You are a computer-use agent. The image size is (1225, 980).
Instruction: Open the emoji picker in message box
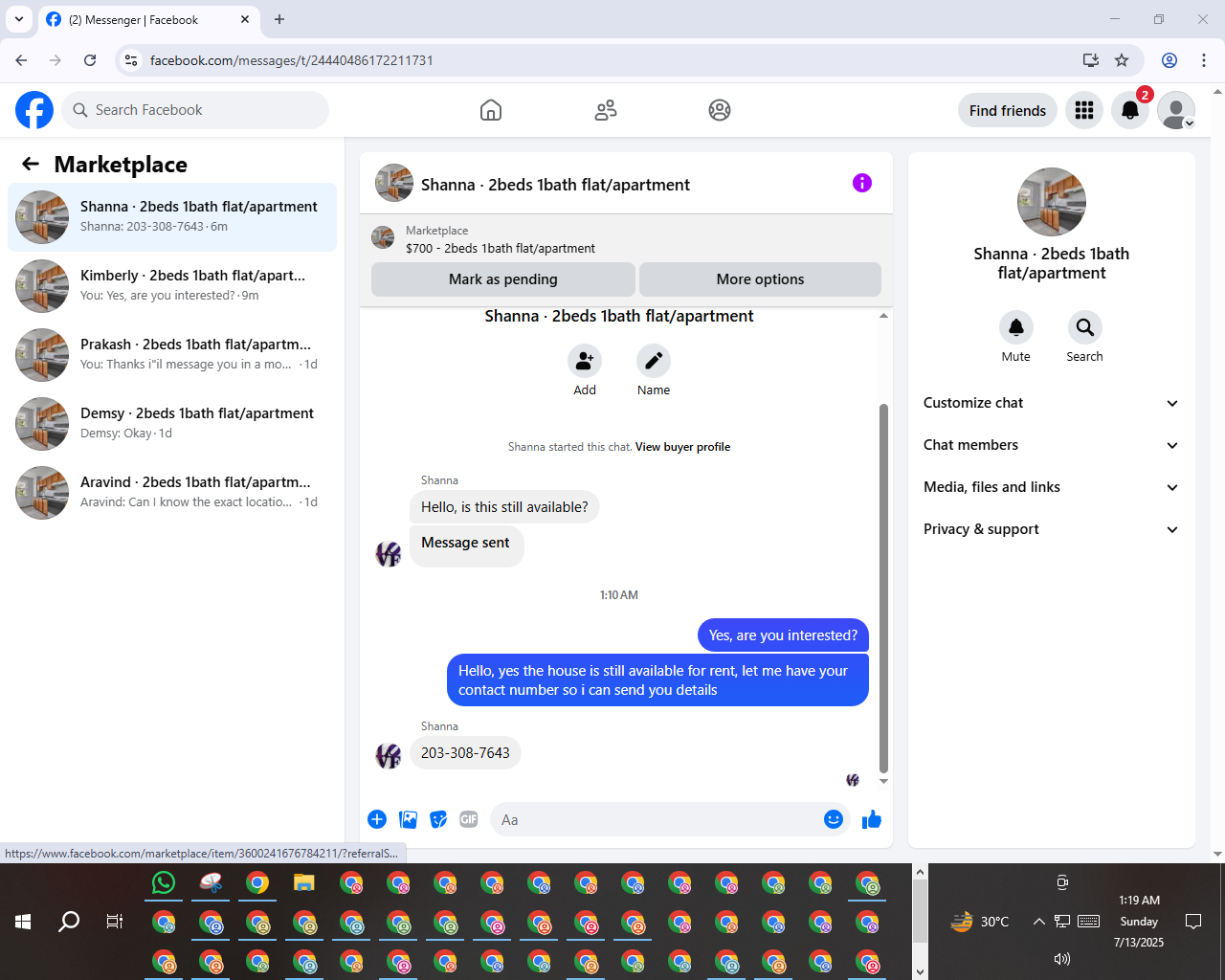pyautogui.click(x=834, y=819)
